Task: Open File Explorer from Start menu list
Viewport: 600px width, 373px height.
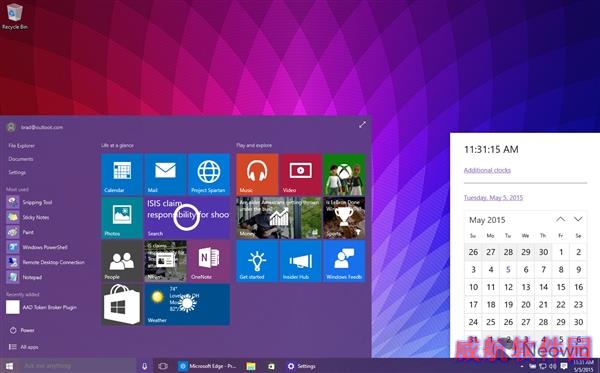Action: tap(21, 146)
